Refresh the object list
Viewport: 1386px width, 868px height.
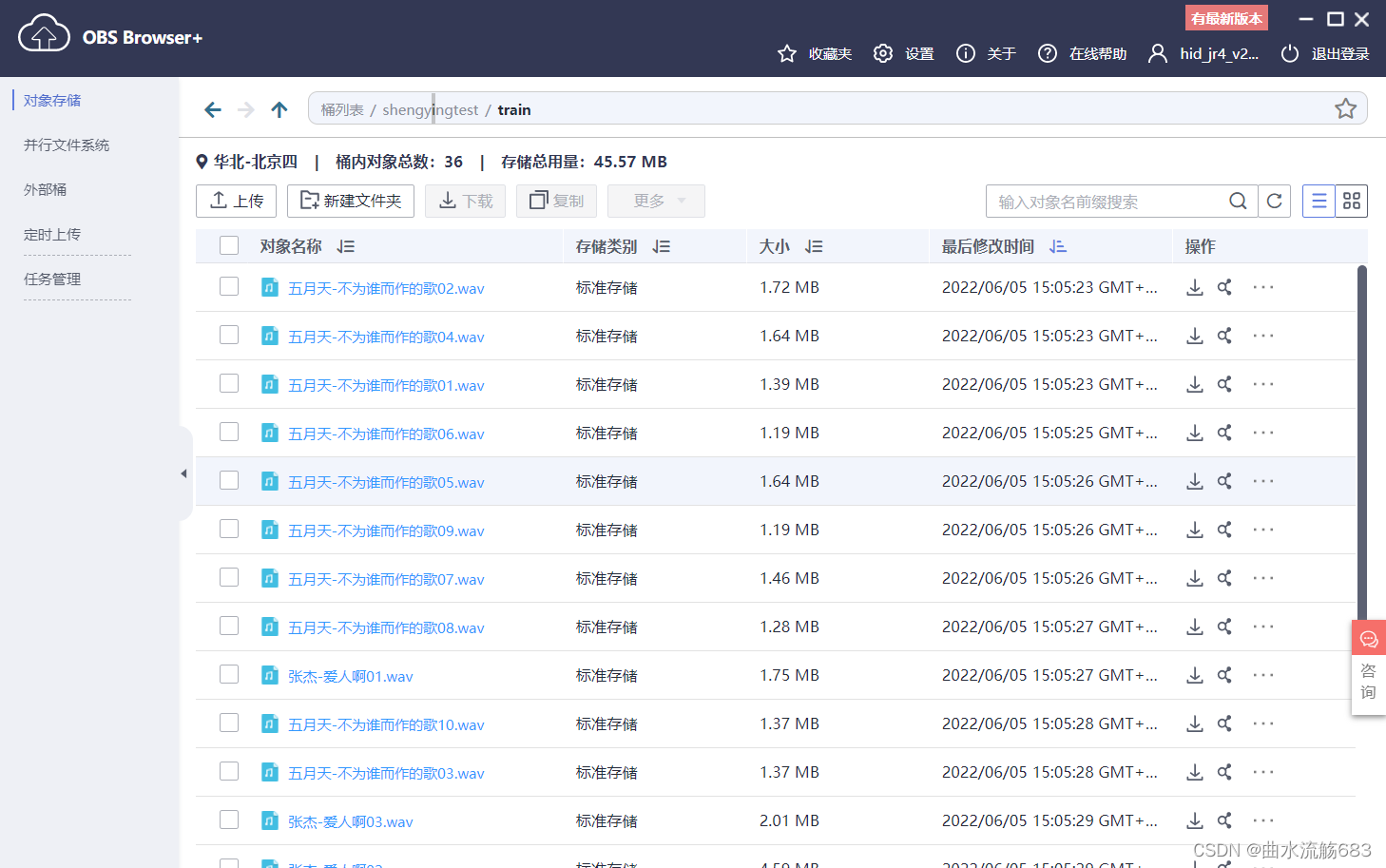pos(1275,202)
